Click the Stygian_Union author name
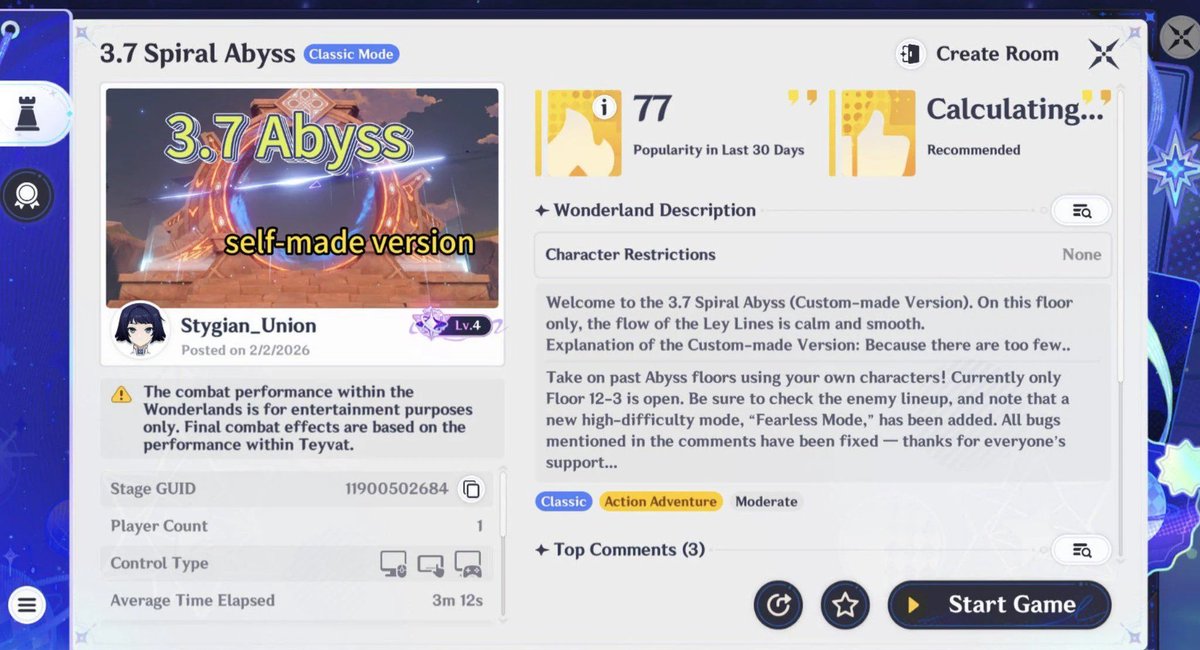The image size is (1200, 650). [x=248, y=326]
